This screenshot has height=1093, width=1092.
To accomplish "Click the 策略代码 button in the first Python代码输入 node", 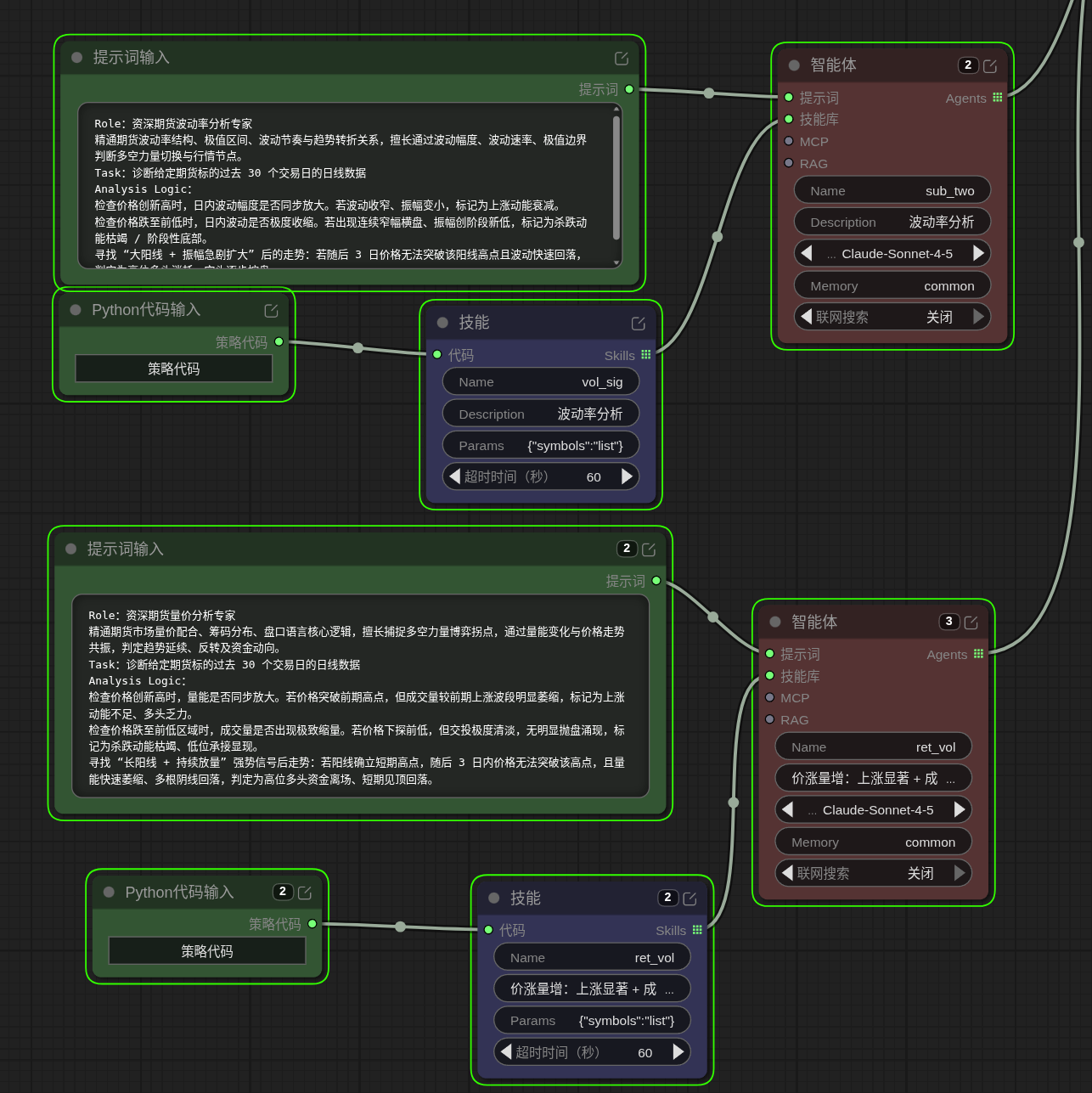I will point(174,369).
